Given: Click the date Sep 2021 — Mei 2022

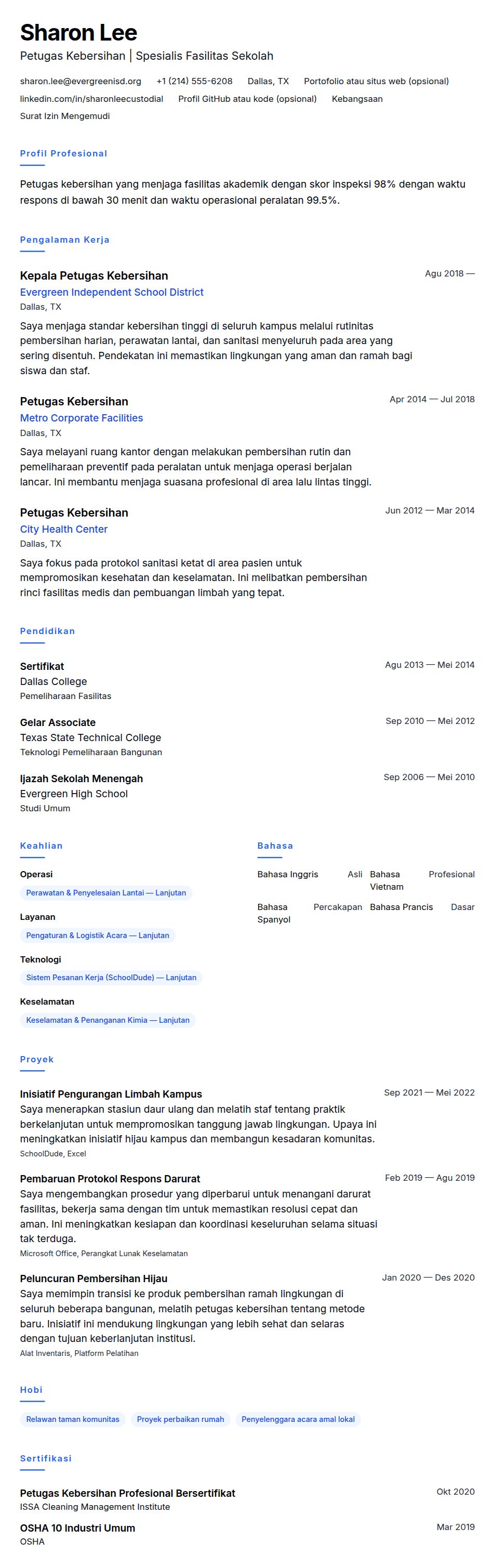Looking at the screenshot, I should pyautogui.click(x=430, y=1092).
